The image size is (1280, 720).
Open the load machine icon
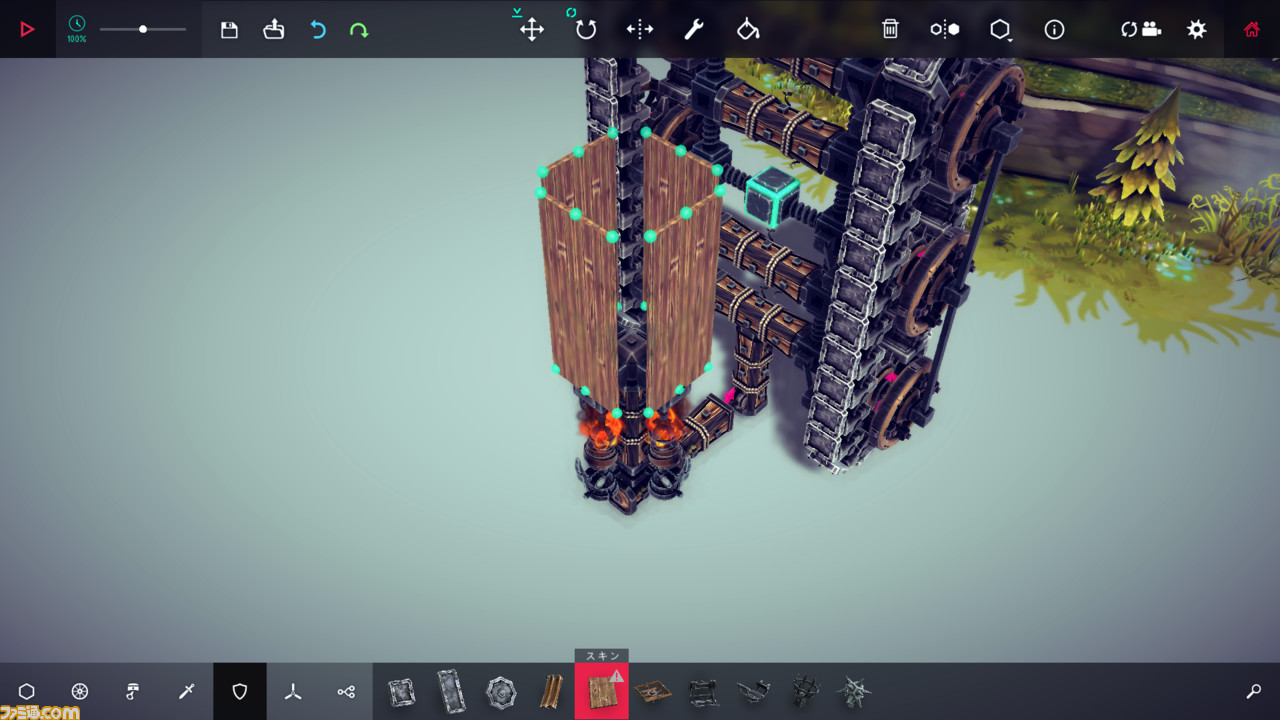tap(274, 30)
